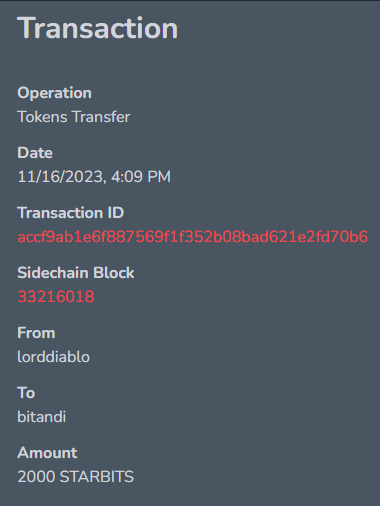Click the recipient name bitandi
Image resolution: width=380 pixels, height=506 pixels.
[42, 417]
